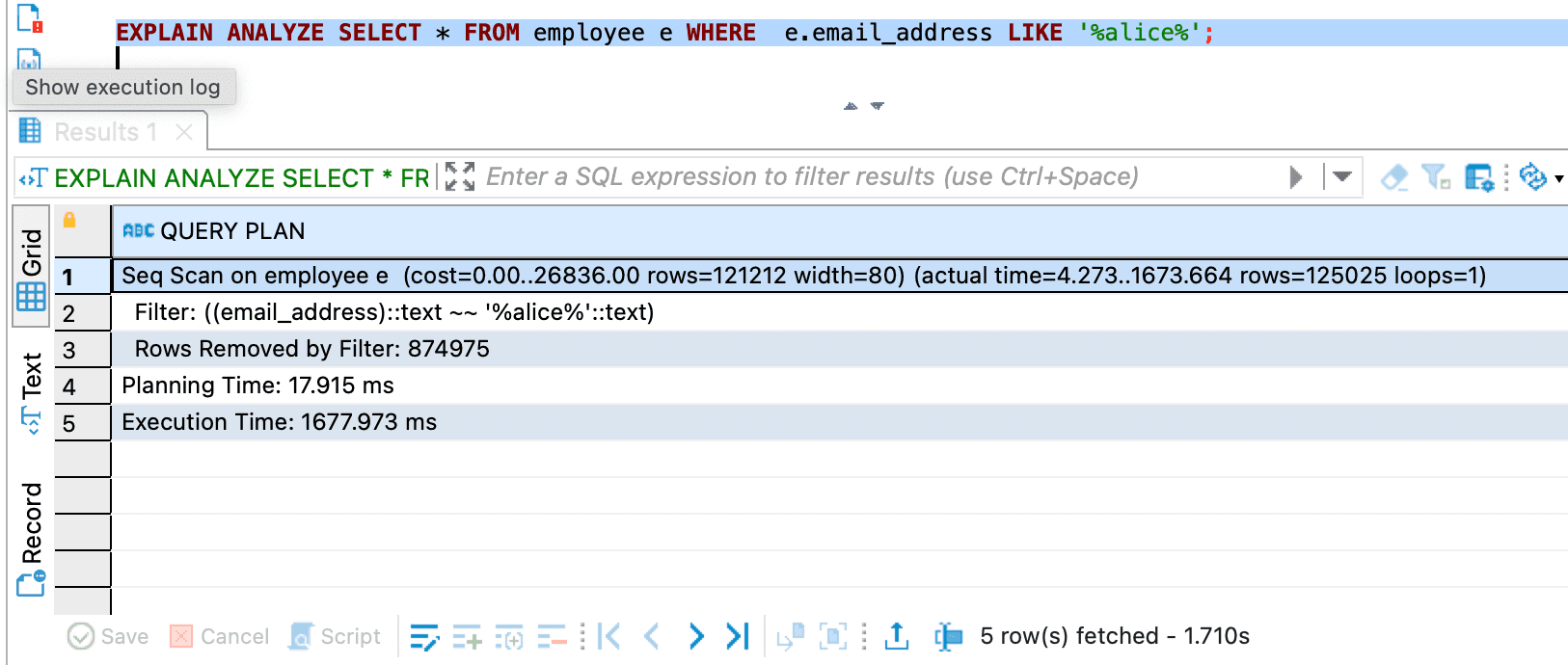Jump to the first row

[x=608, y=636]
